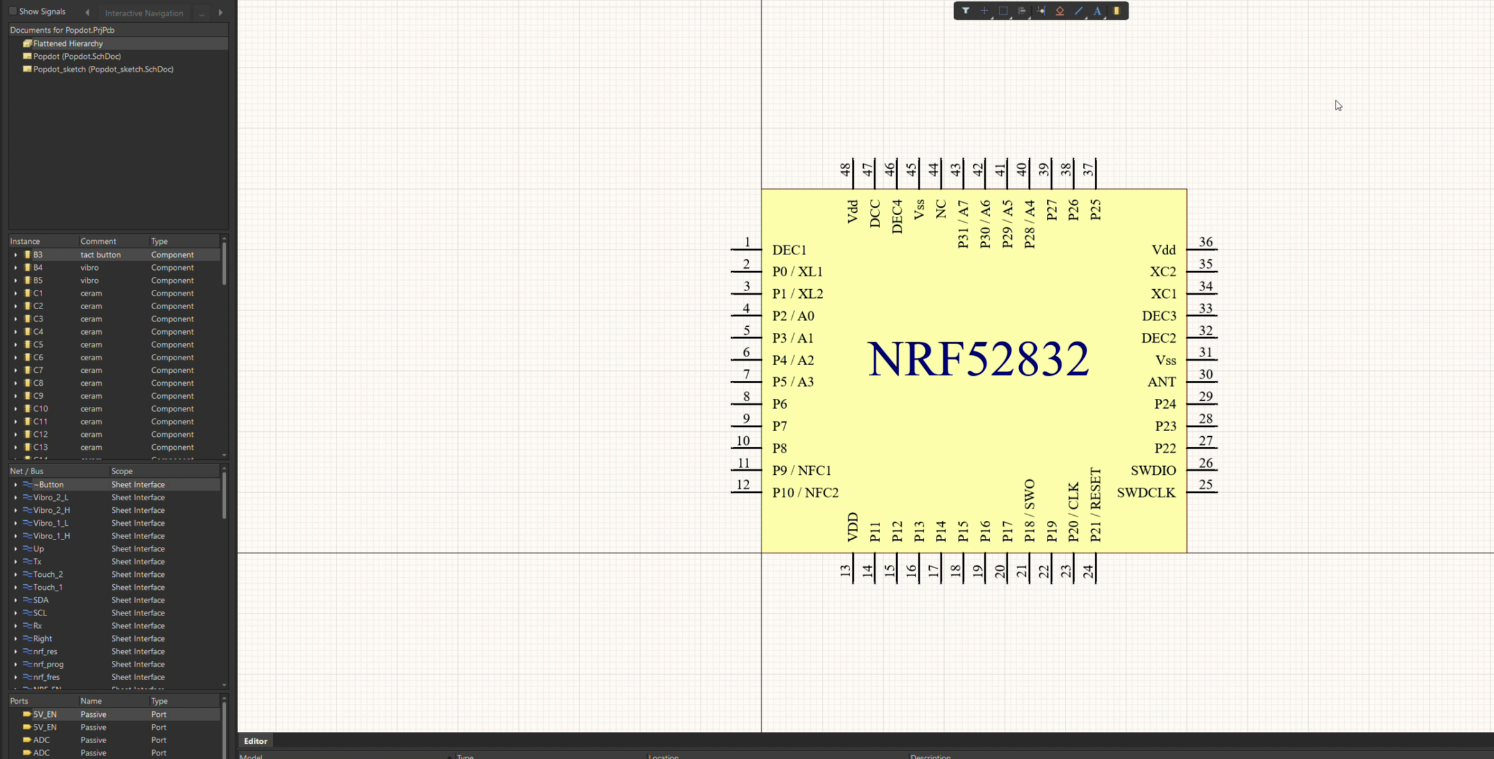Expand the SCL net row
Screen dimensions: 1494x759
pos(15,613)
